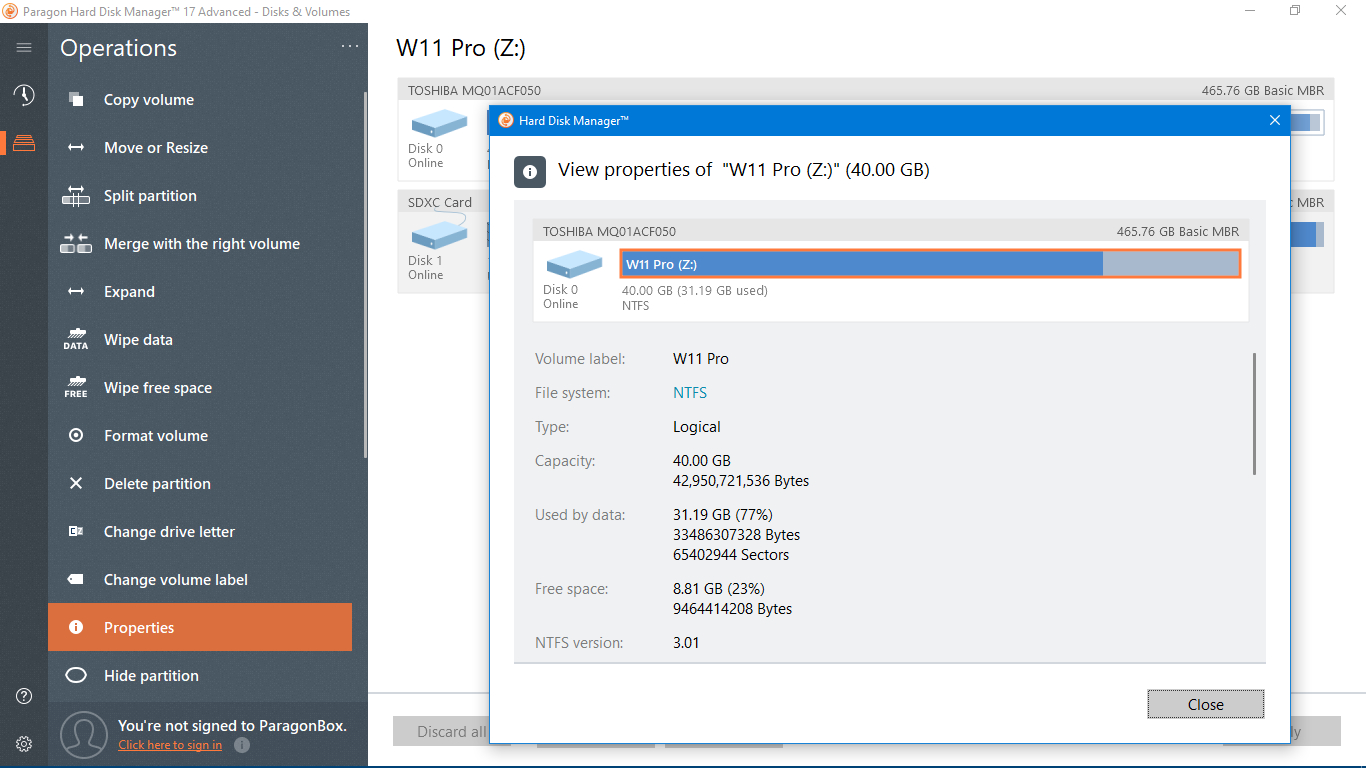Select Wipe free space operation
Viewport: 1366px width, 768px height.
coord(200,387)
